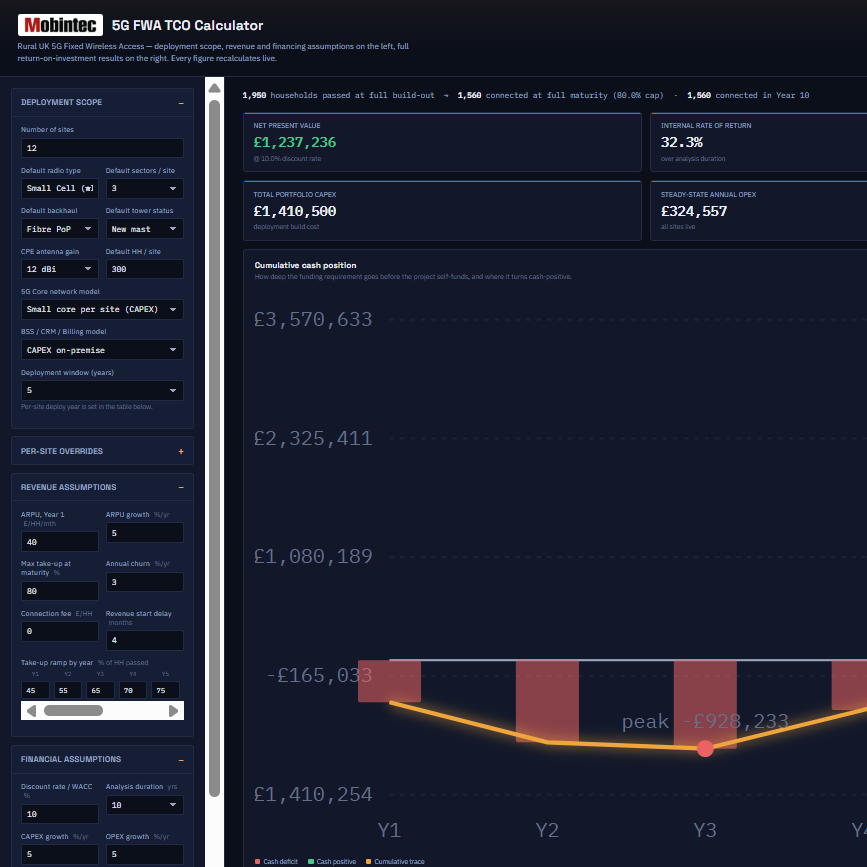
Task: Click the take-up ramp scroll left arrow
Action: pyautogui.click(x=32, y=711)
